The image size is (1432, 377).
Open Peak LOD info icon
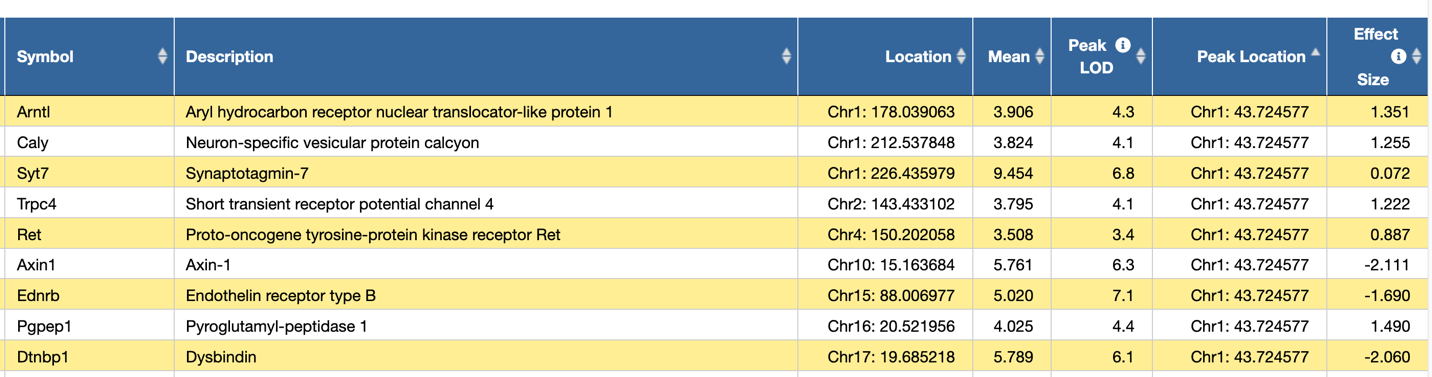pos(1123,45)
